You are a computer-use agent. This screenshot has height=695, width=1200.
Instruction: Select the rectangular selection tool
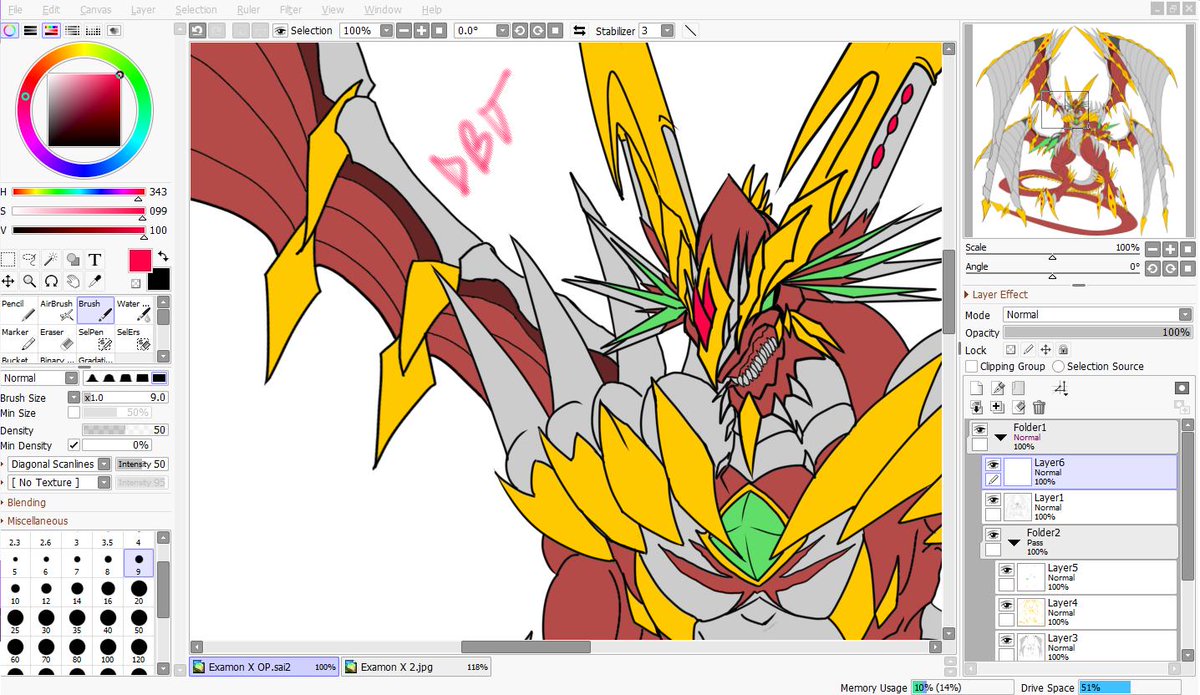8,259
